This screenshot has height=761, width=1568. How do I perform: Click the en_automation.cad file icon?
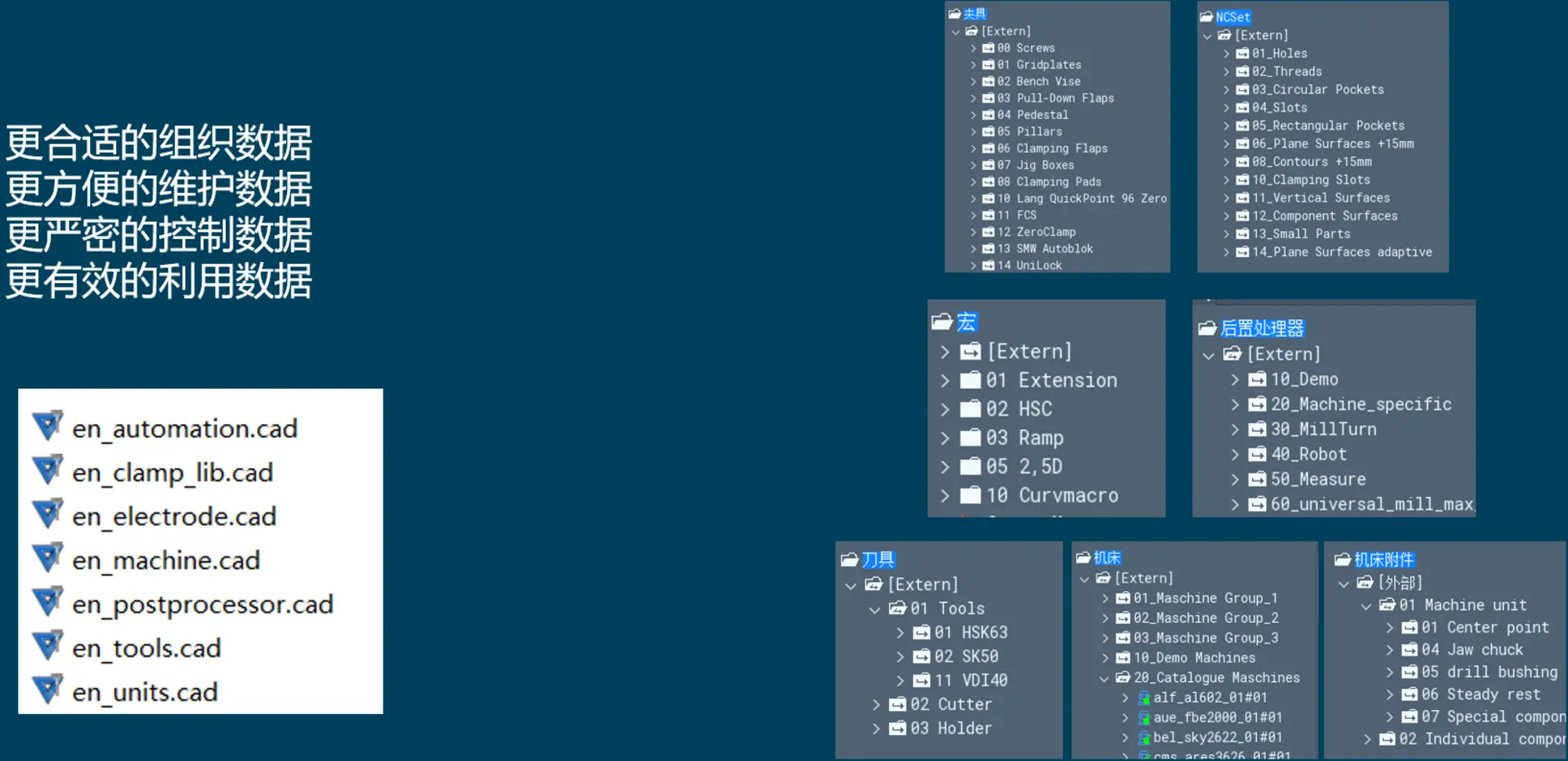coord(47,426)
